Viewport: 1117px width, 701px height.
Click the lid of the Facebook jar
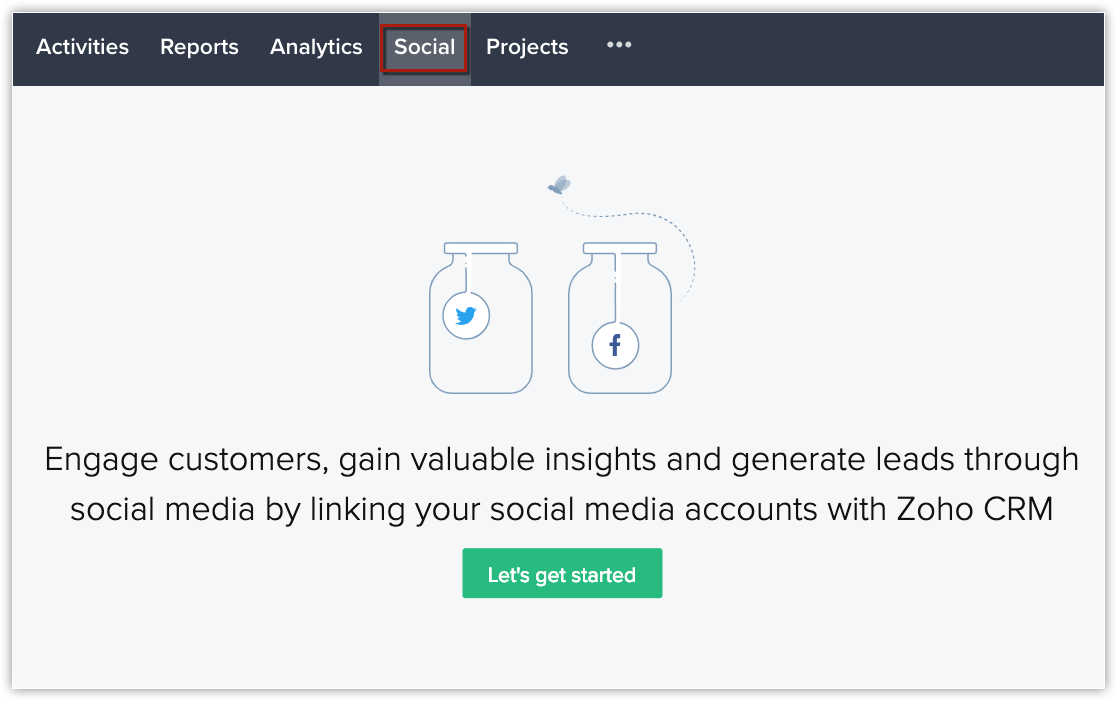pos(620,247)
